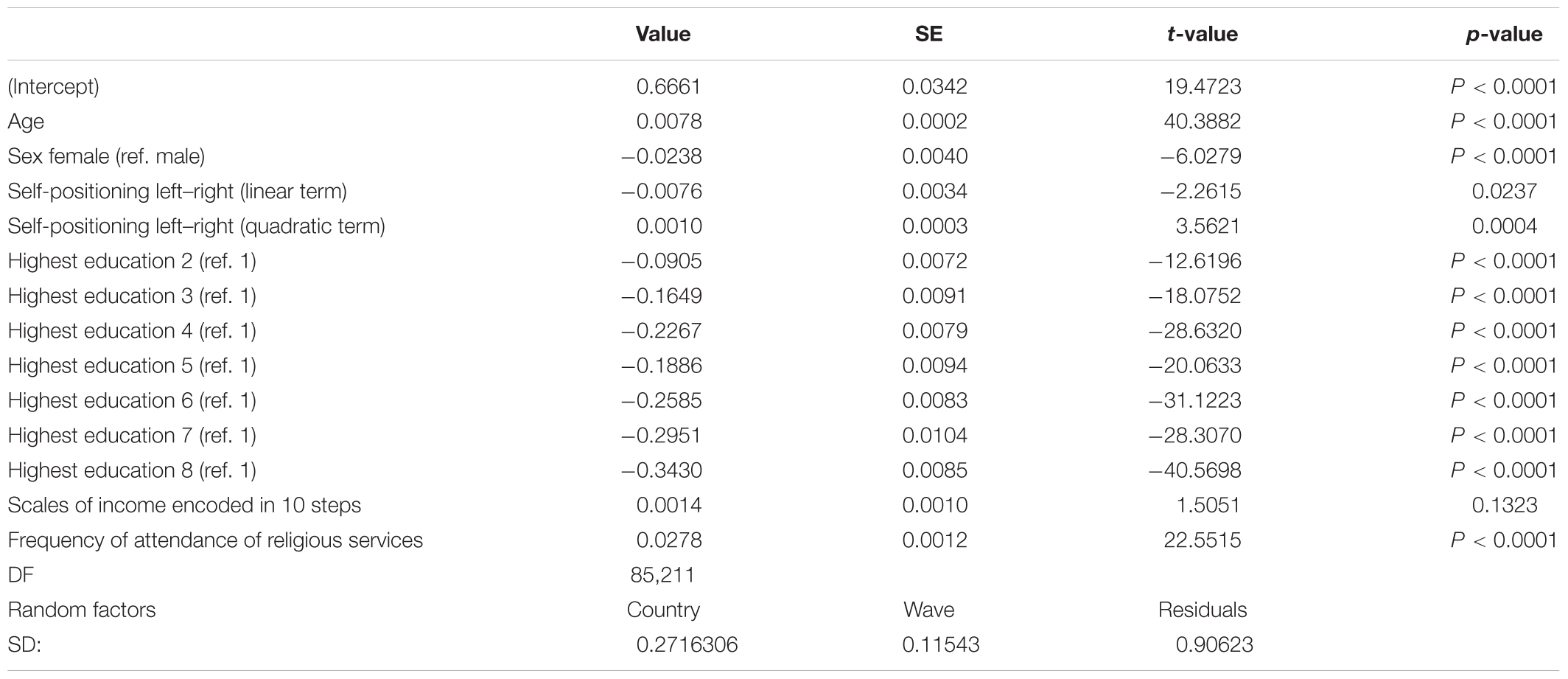Image resolution: width=1568 pixels, height=679 pixels.
Task: Click Highest education 2 (ref. 1) label
Action: point(132,261)
